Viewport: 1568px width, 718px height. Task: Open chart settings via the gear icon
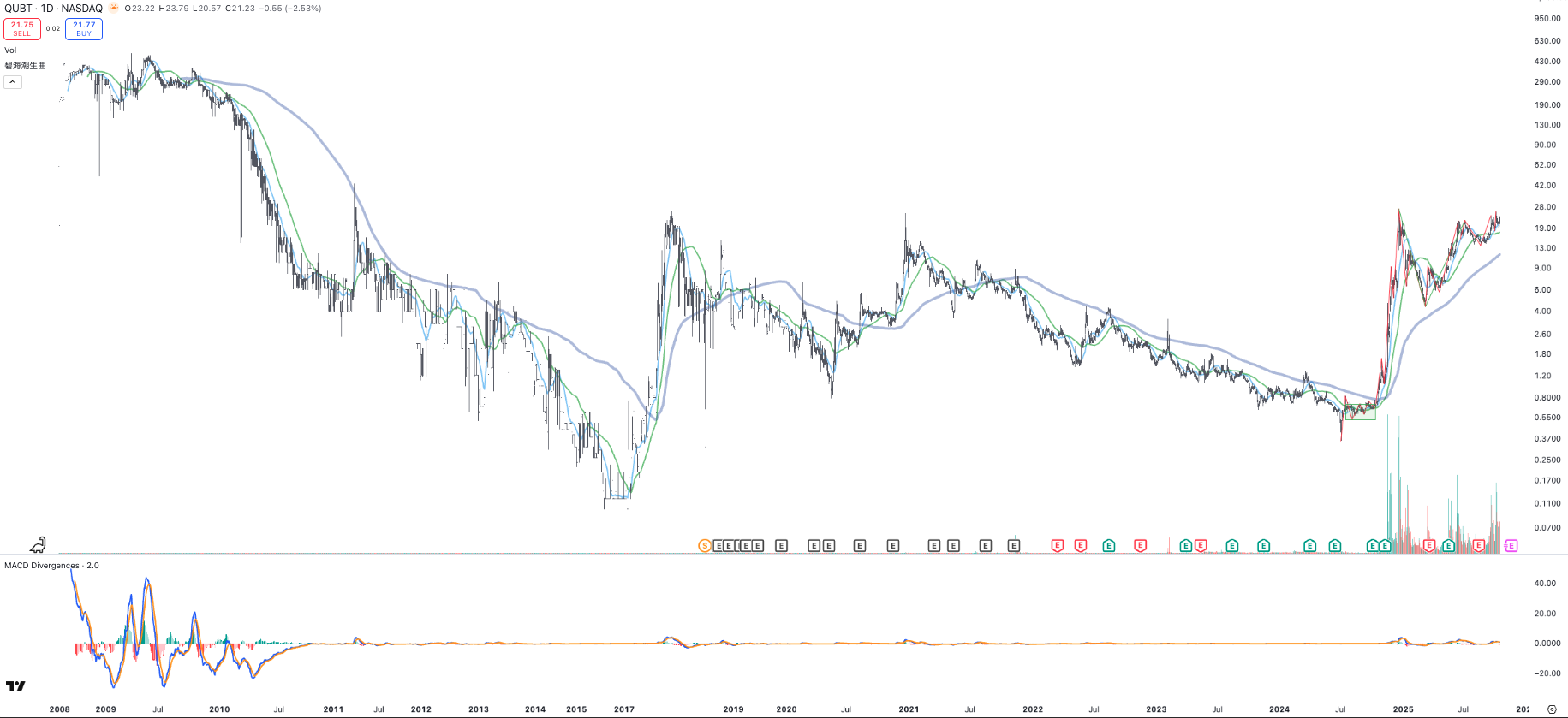[x=1551, y=709]
